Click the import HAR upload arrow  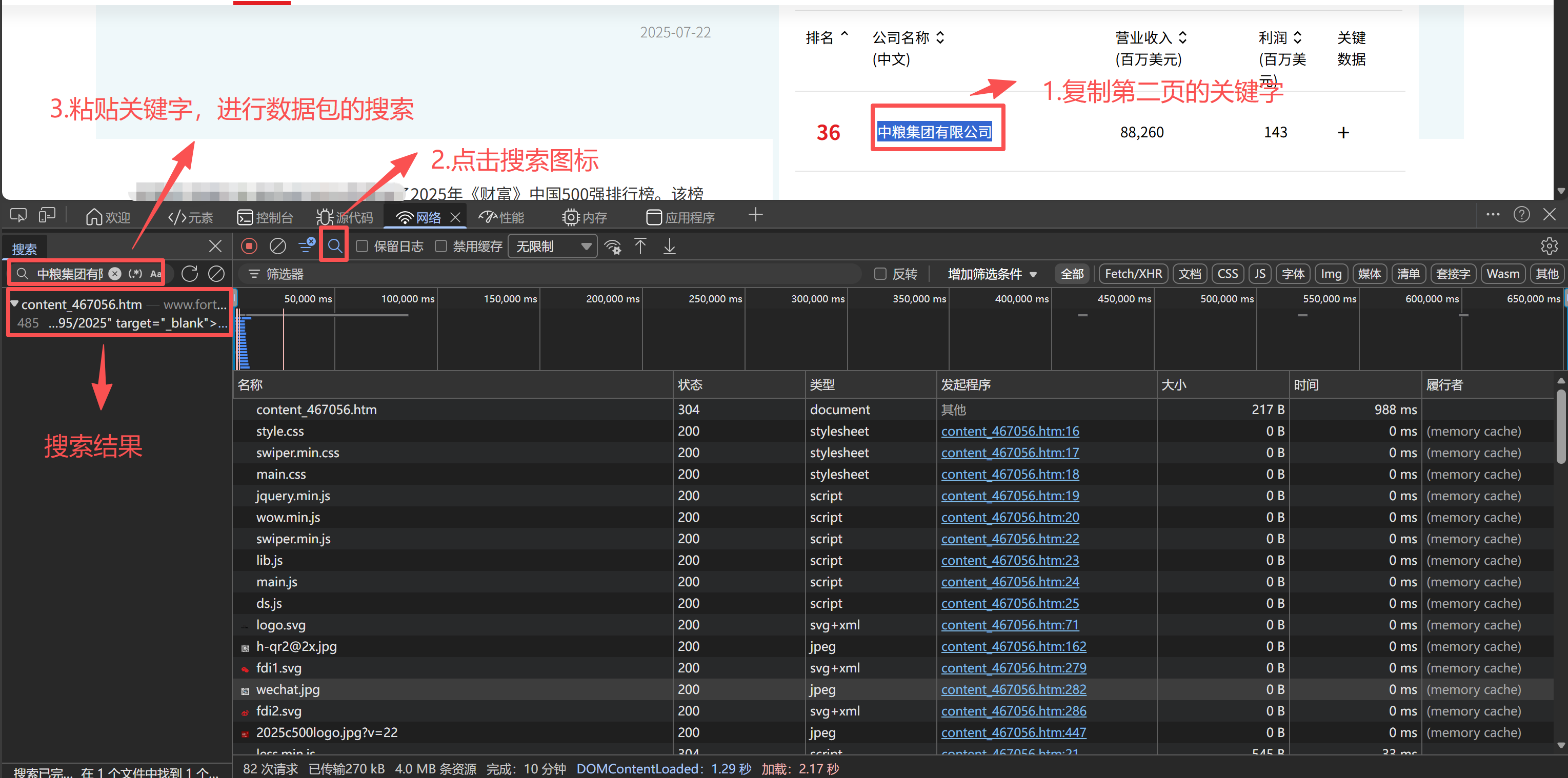[x=640, y=245]
